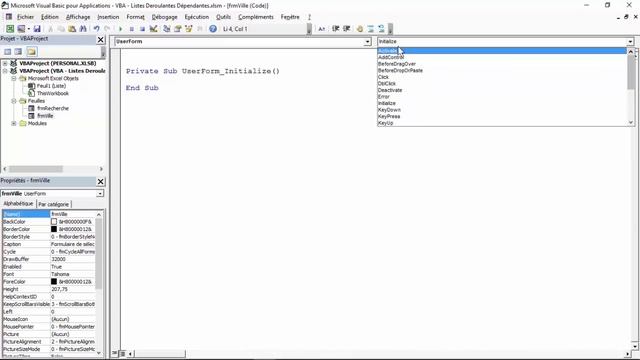
Task: Open the Affichage menu
Action: (x=78, y=17)
